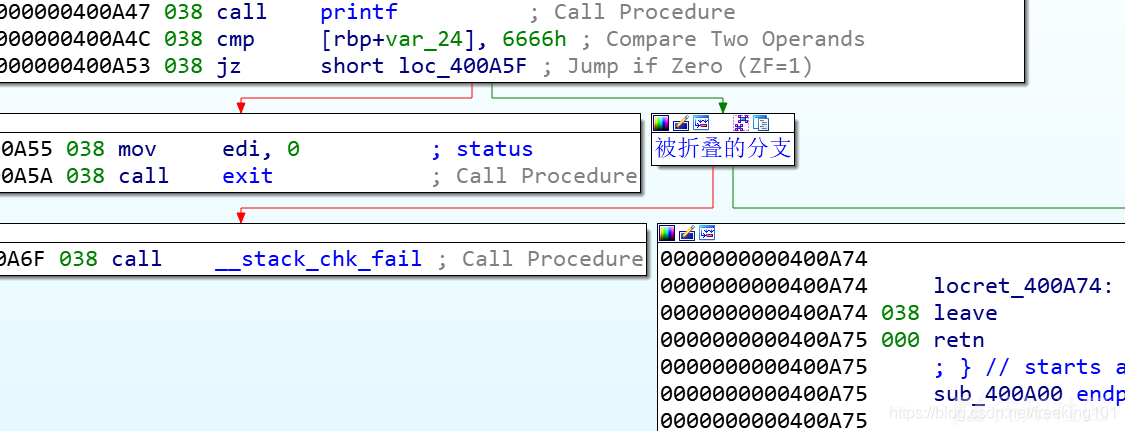Select the locret_400A74 label
The height and width of the screenshot is (431, 1125).
coord(1023,286)
